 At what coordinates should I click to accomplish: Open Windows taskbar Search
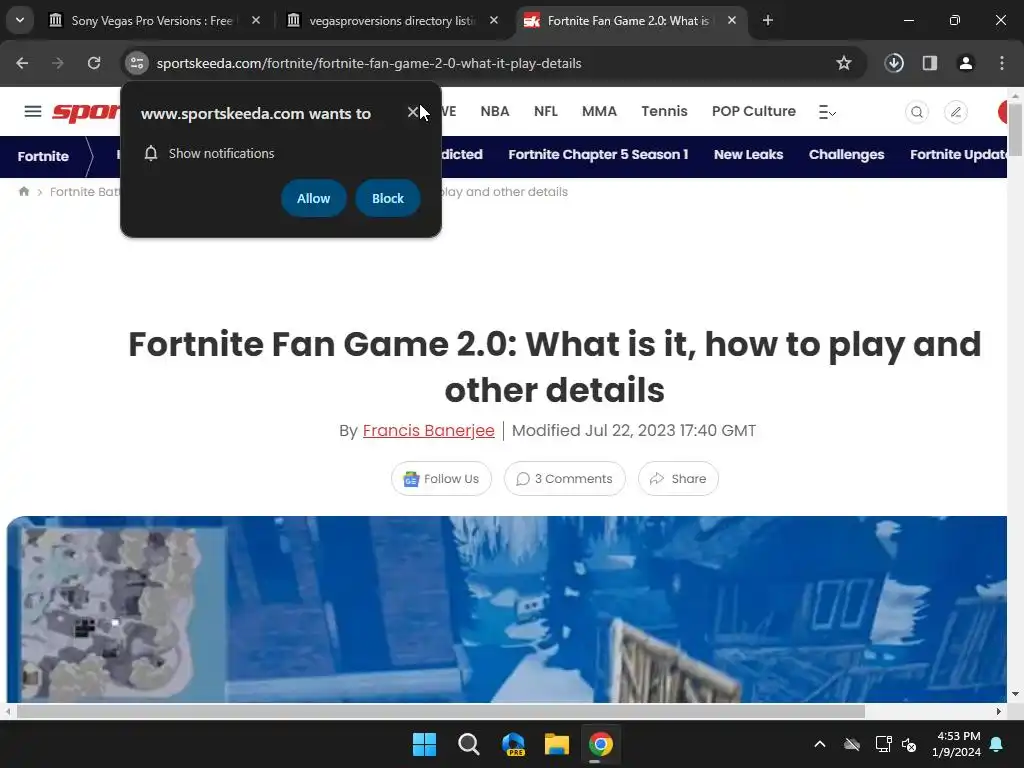(x=468, y=744)
